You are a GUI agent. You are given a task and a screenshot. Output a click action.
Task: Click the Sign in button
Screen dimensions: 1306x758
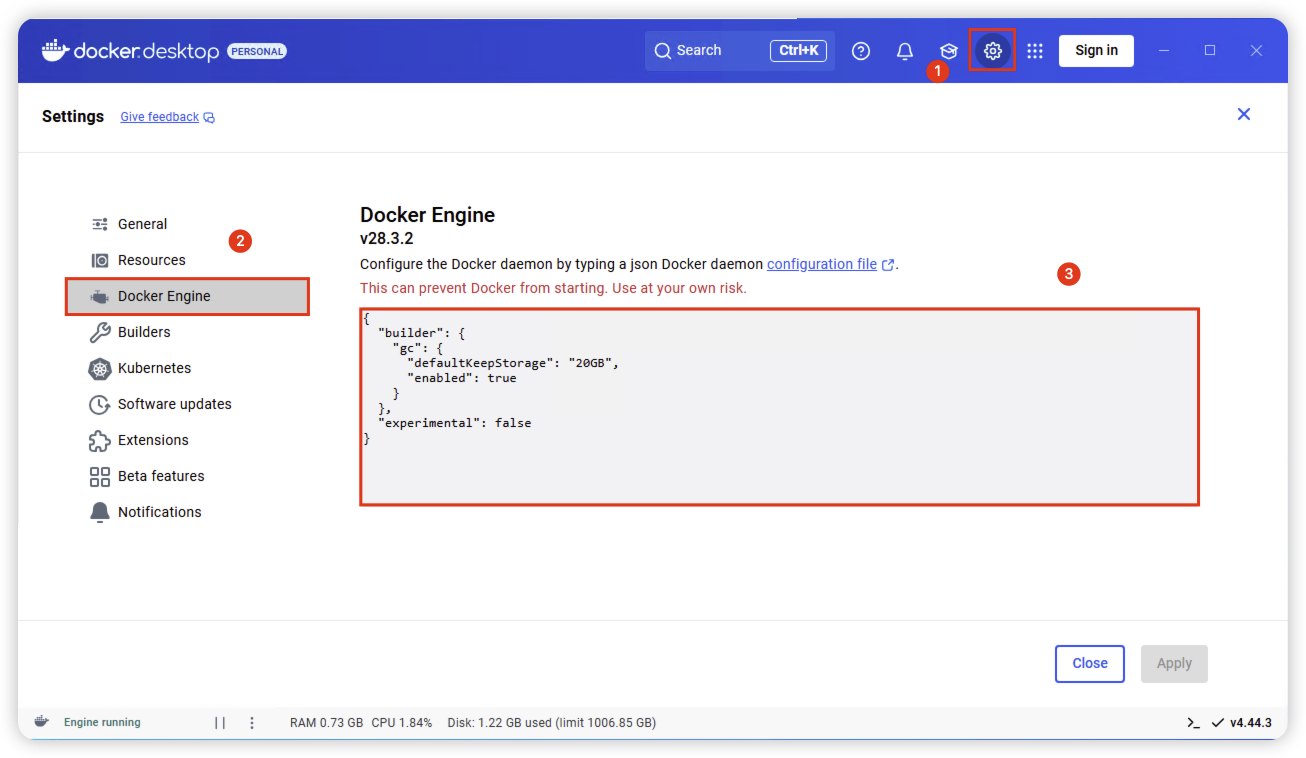click(x=1096, y=51)
